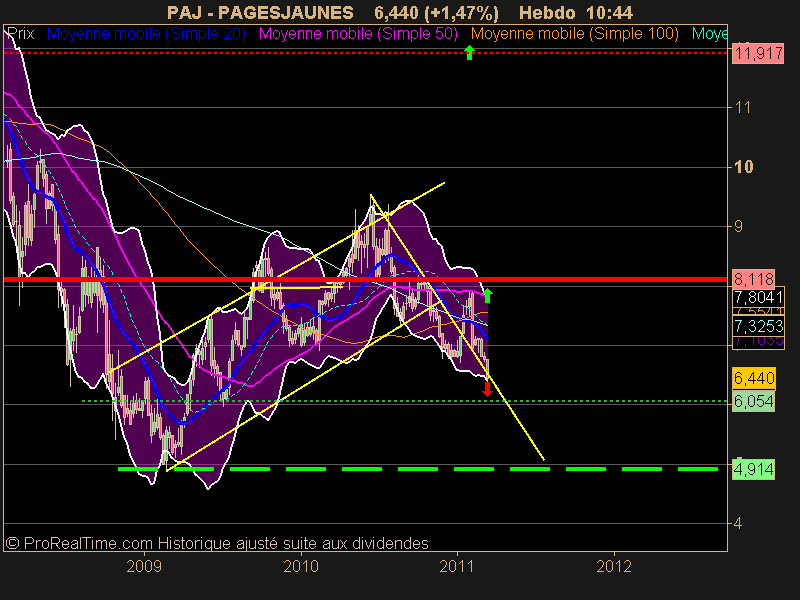Click the 2009 label on the time axis
800x600 pixels.
tap(144, 566)
